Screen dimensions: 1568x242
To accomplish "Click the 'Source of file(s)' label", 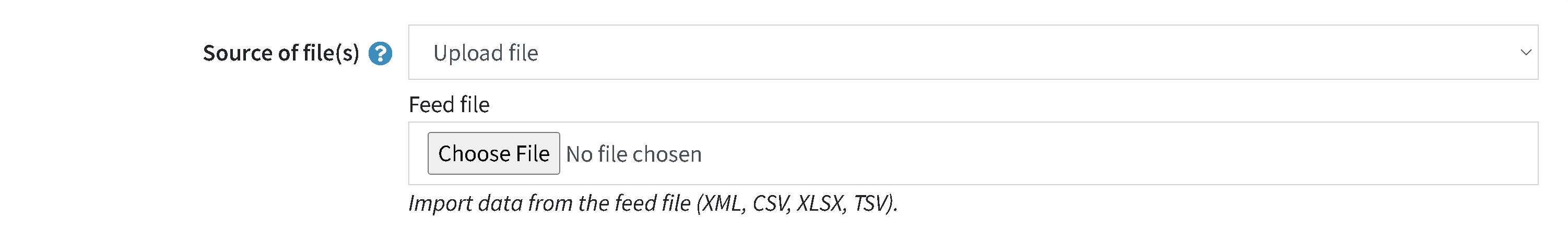I will point(280,53).
